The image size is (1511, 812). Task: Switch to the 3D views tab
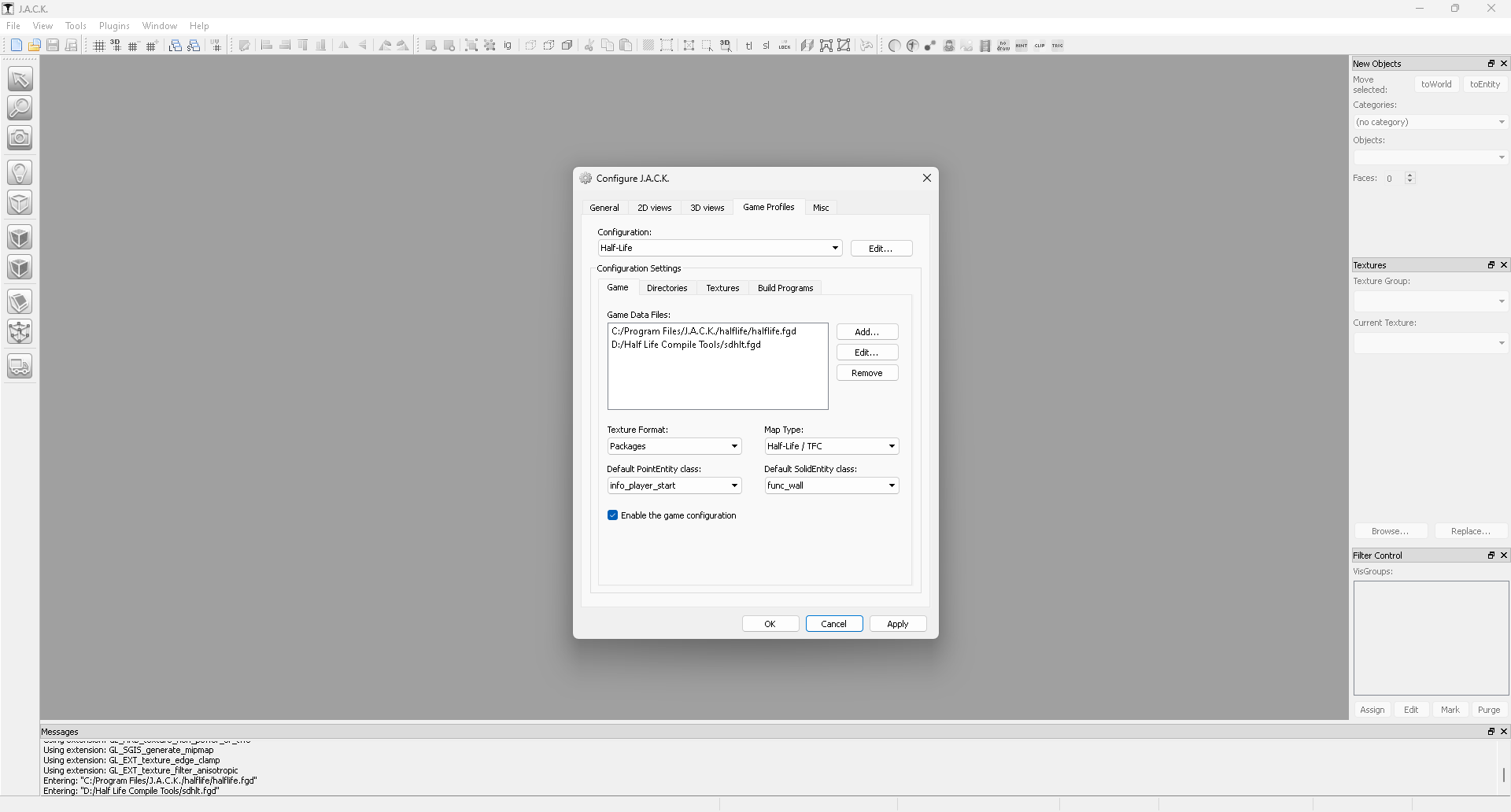point(707,208)
